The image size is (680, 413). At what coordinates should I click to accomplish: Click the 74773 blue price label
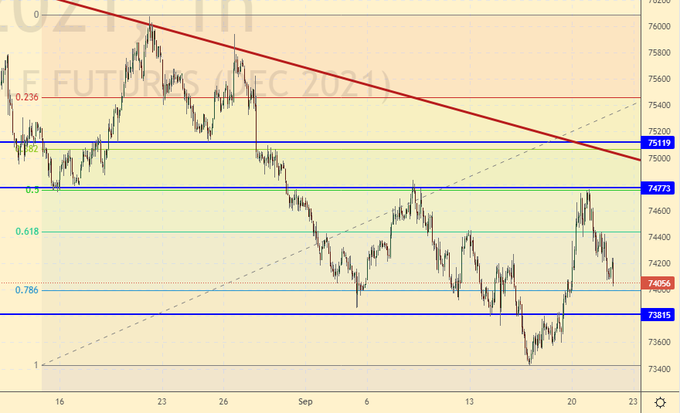[x=659, y=188]
